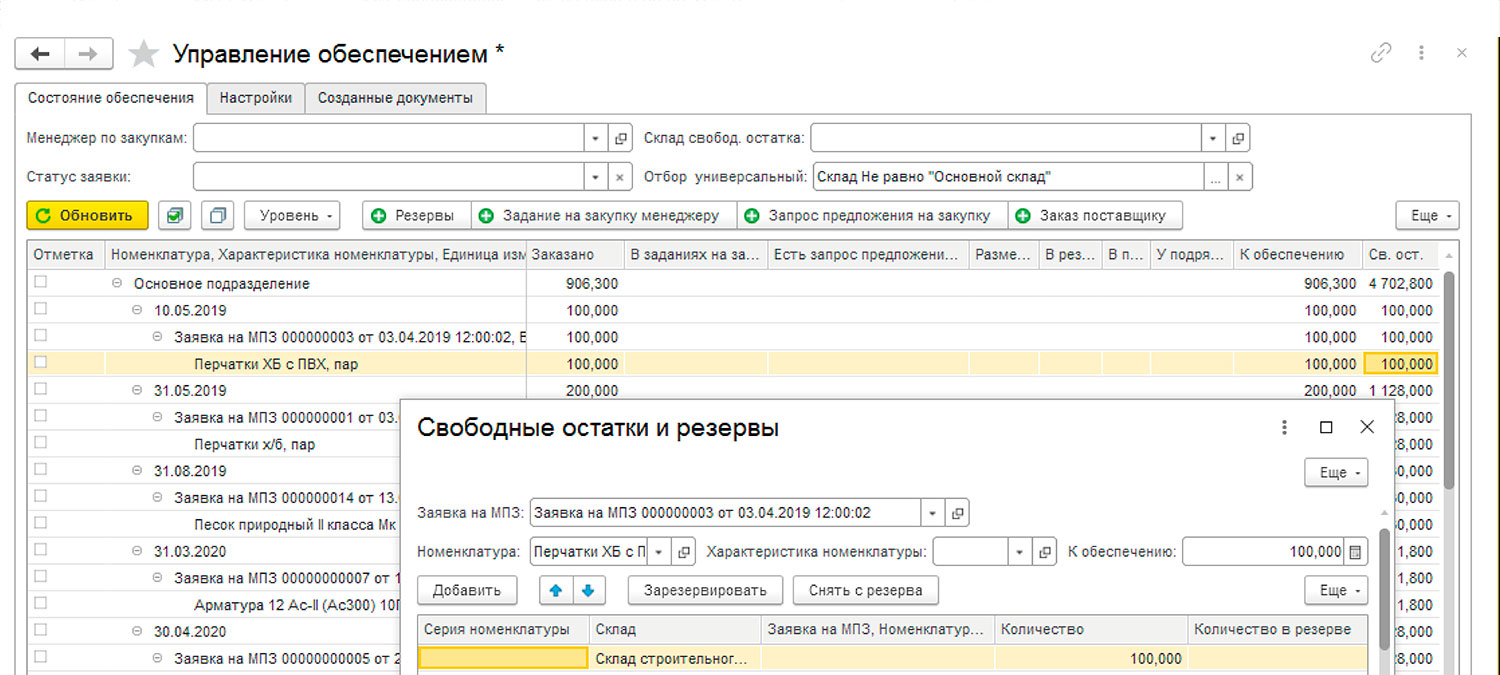The width and height of the screenshot is (1500, 675).
Task: Check the Перчатки ХБ с ПВХ row checkbox
Action: (x=41, y=363)
